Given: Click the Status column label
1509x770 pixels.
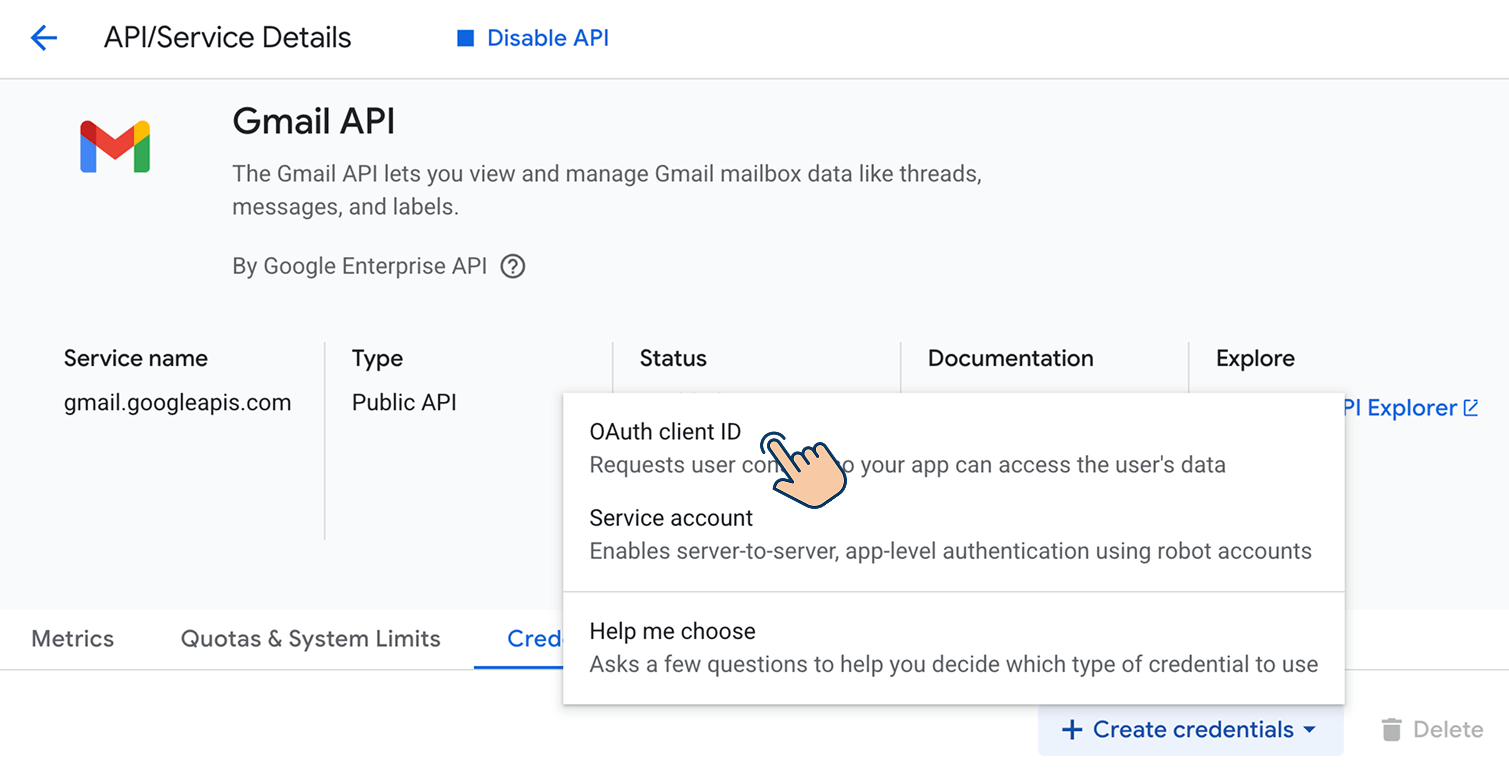Looking at the screenshot, I should coord(673,359).
